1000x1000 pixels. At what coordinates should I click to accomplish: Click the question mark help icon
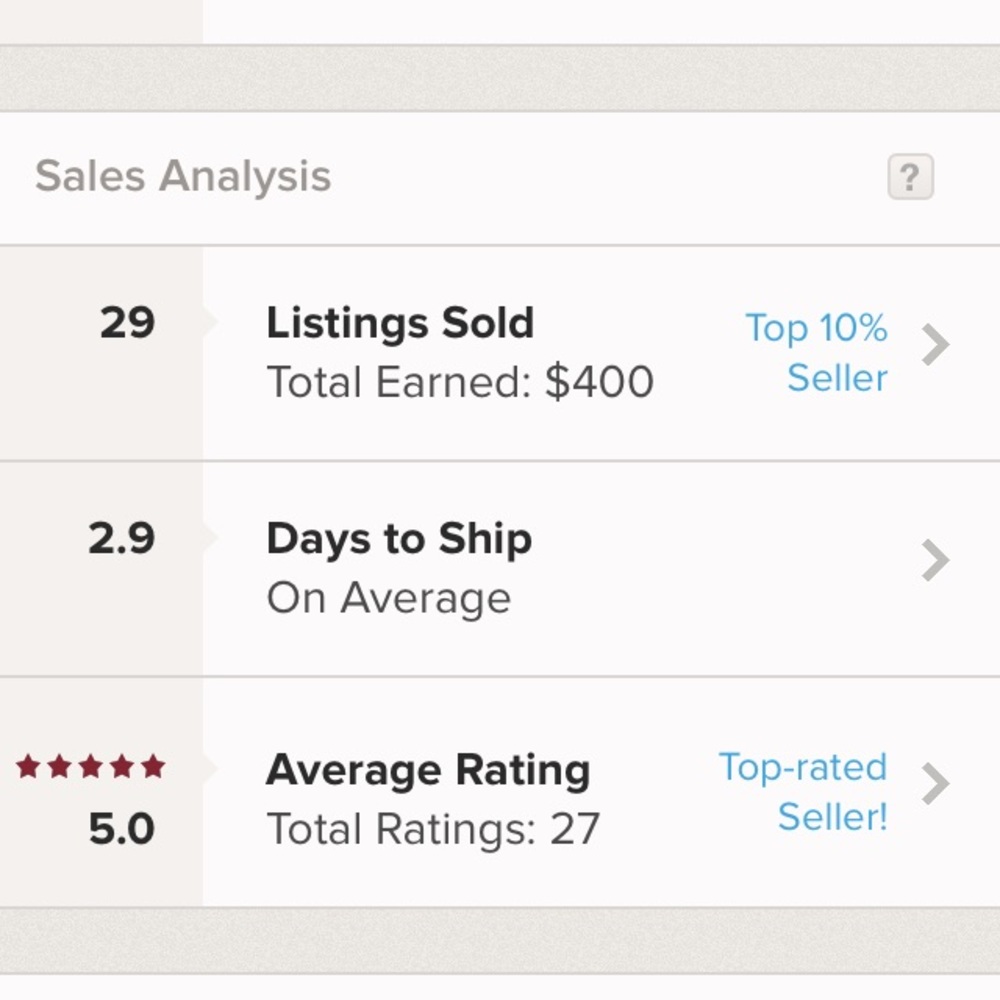(x=910, y=178)
